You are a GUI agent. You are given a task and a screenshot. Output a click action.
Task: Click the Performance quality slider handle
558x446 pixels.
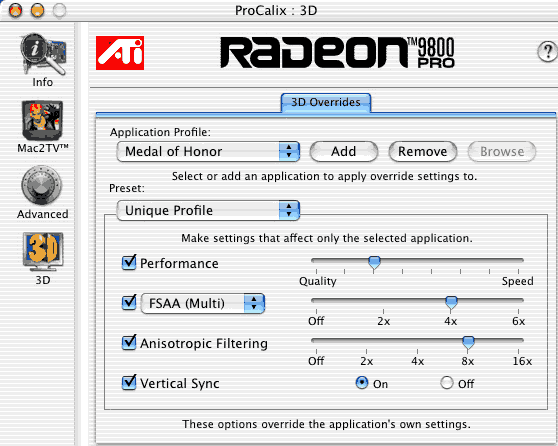click(374, 263)
